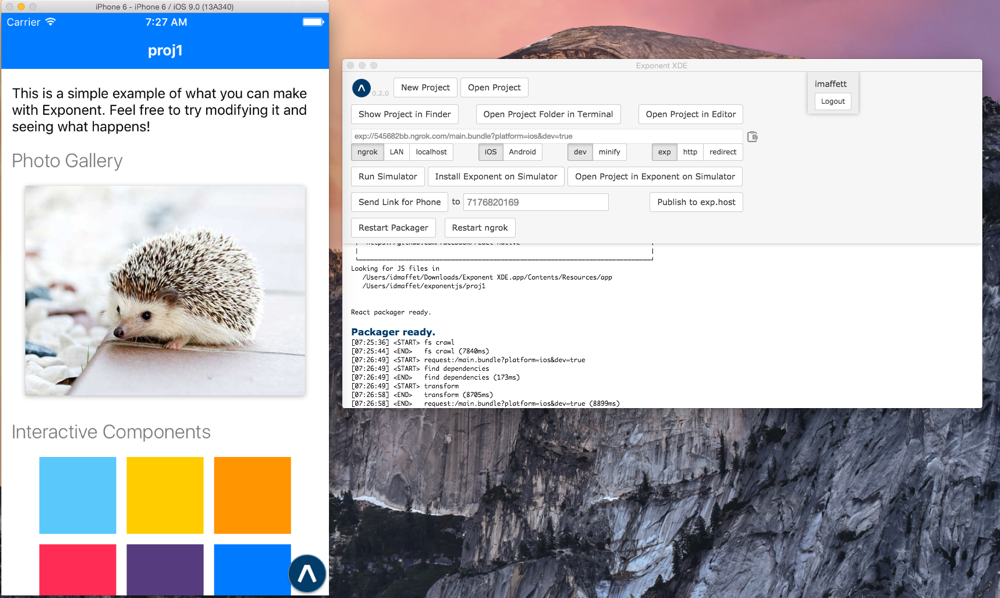Click the exponentjs/proj1 path in log
This screenshot has width=1000, height=598.
424,286
